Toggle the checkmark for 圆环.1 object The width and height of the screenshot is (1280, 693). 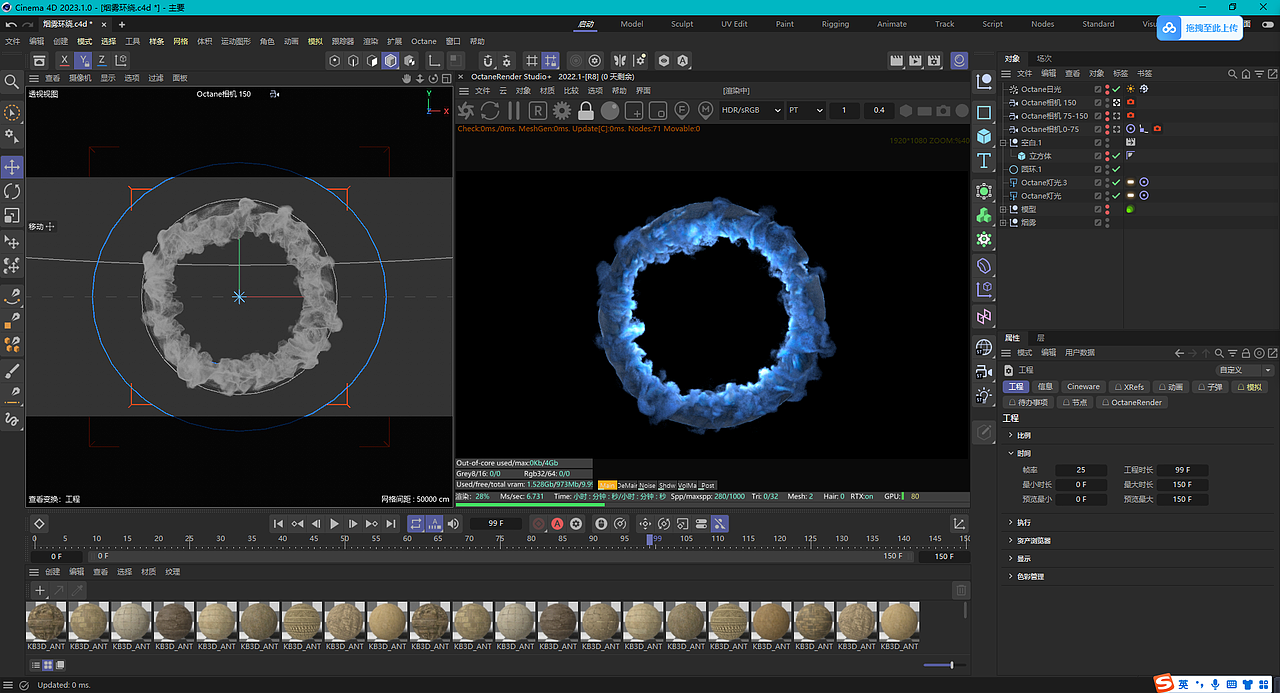pyautogui.click(x=1116, y=169)
